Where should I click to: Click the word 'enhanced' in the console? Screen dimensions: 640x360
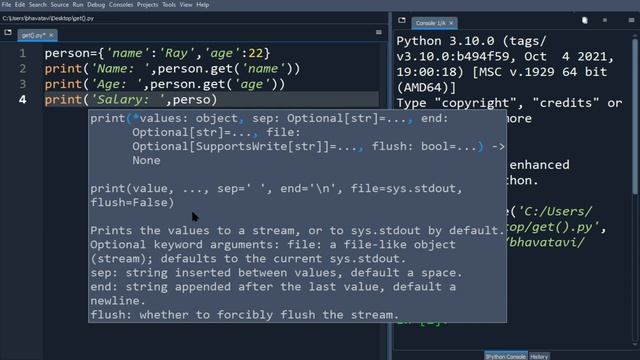[x=539, y=165]
